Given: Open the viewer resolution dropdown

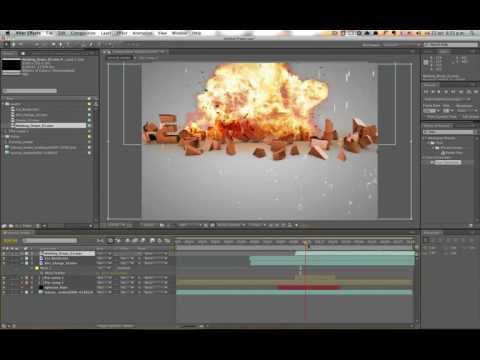Looking at the screenshot, I should [191, 225].
